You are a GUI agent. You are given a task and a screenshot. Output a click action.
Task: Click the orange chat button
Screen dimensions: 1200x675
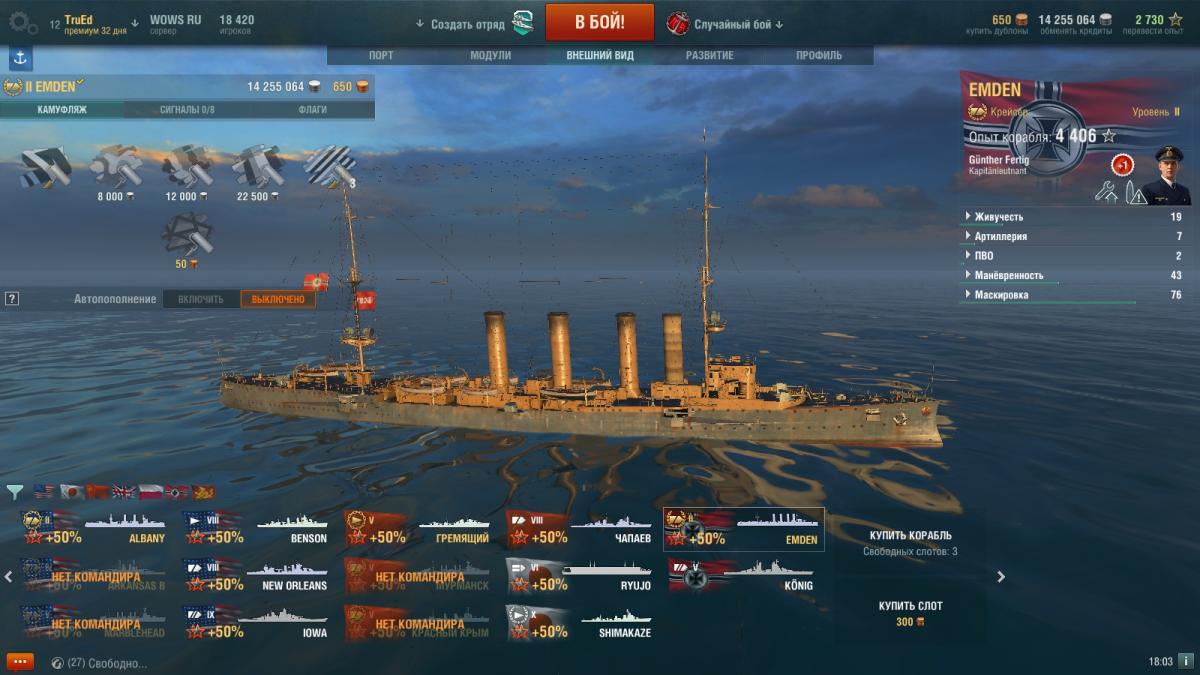point(20,662)
